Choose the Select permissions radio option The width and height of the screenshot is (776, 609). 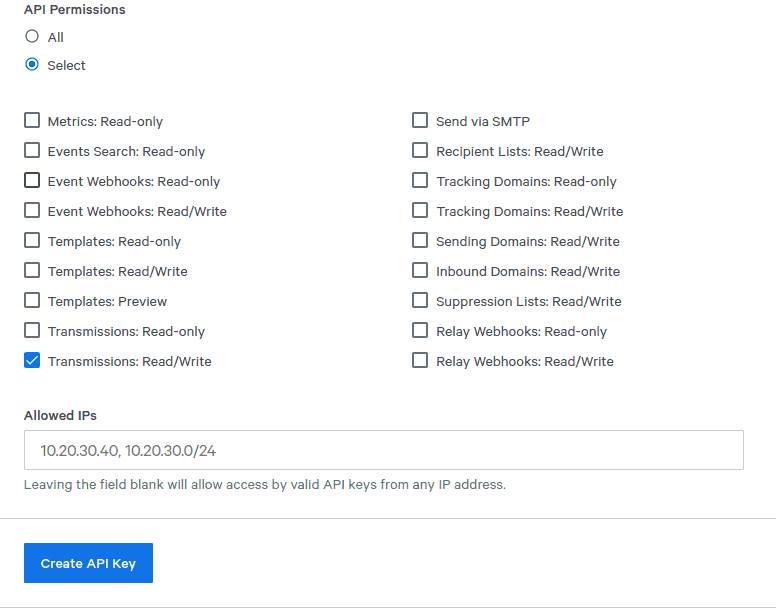(x=32, y=65)
